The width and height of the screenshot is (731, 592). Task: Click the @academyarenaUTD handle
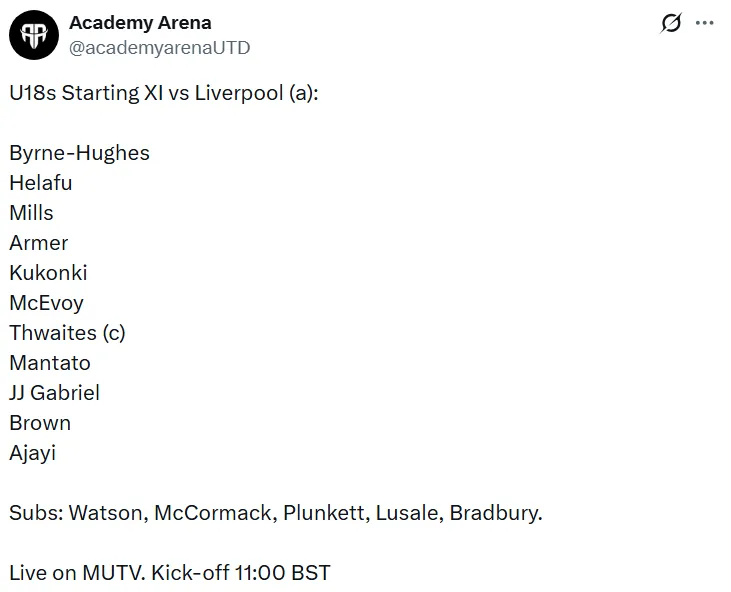tap(159, 48)
